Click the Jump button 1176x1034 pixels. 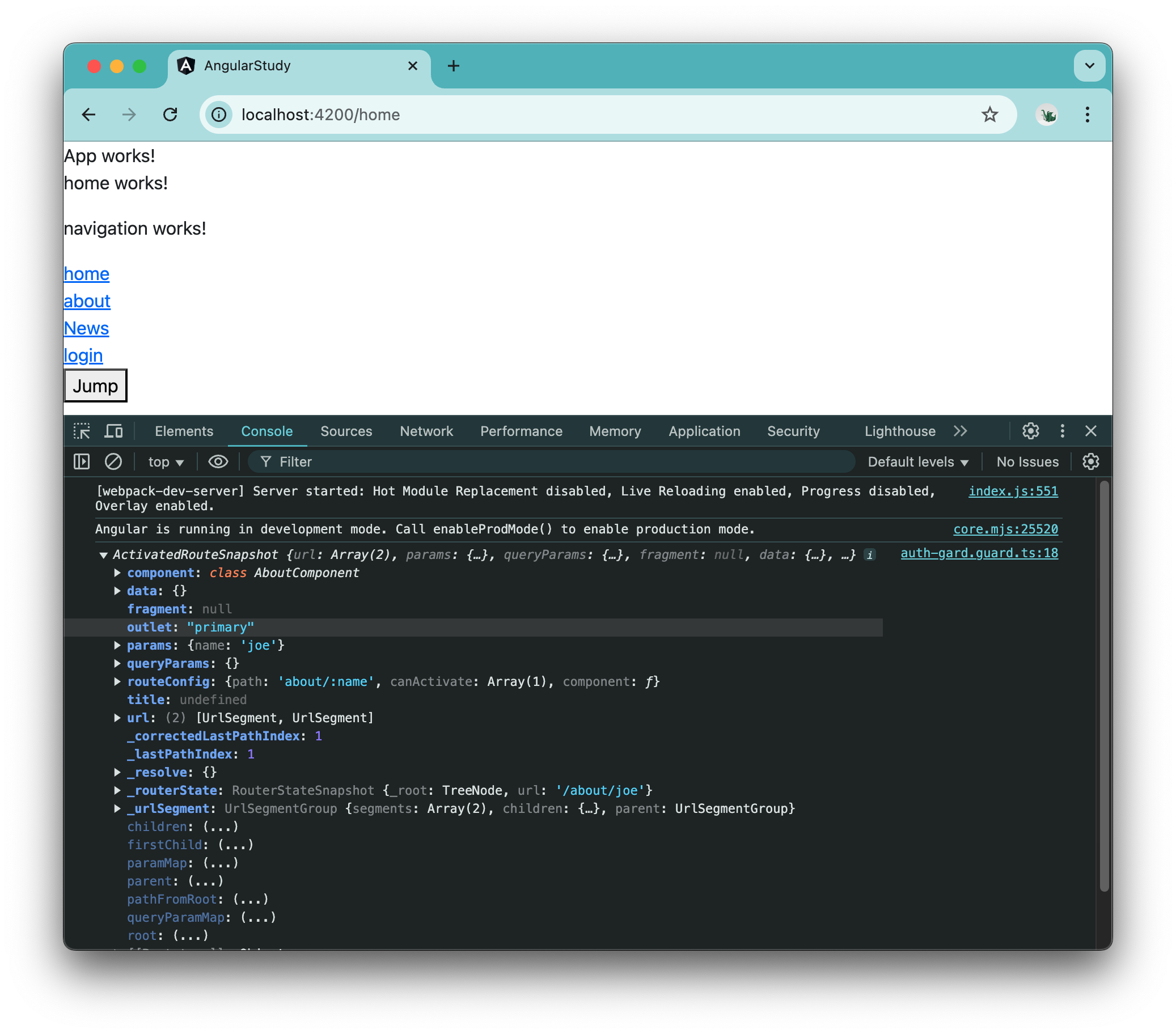click(95, 385)
